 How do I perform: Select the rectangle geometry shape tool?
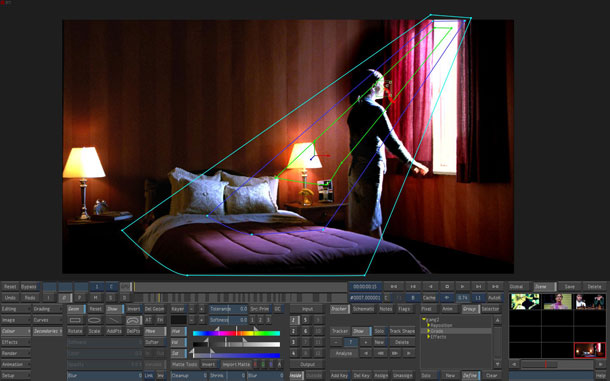point(75,320)
